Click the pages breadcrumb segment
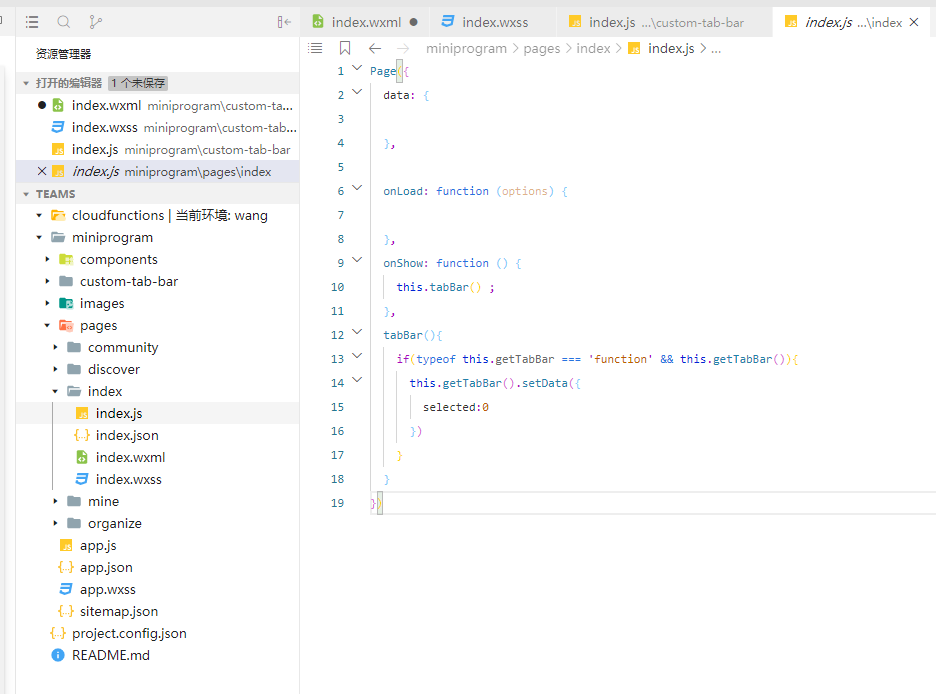 542,48
